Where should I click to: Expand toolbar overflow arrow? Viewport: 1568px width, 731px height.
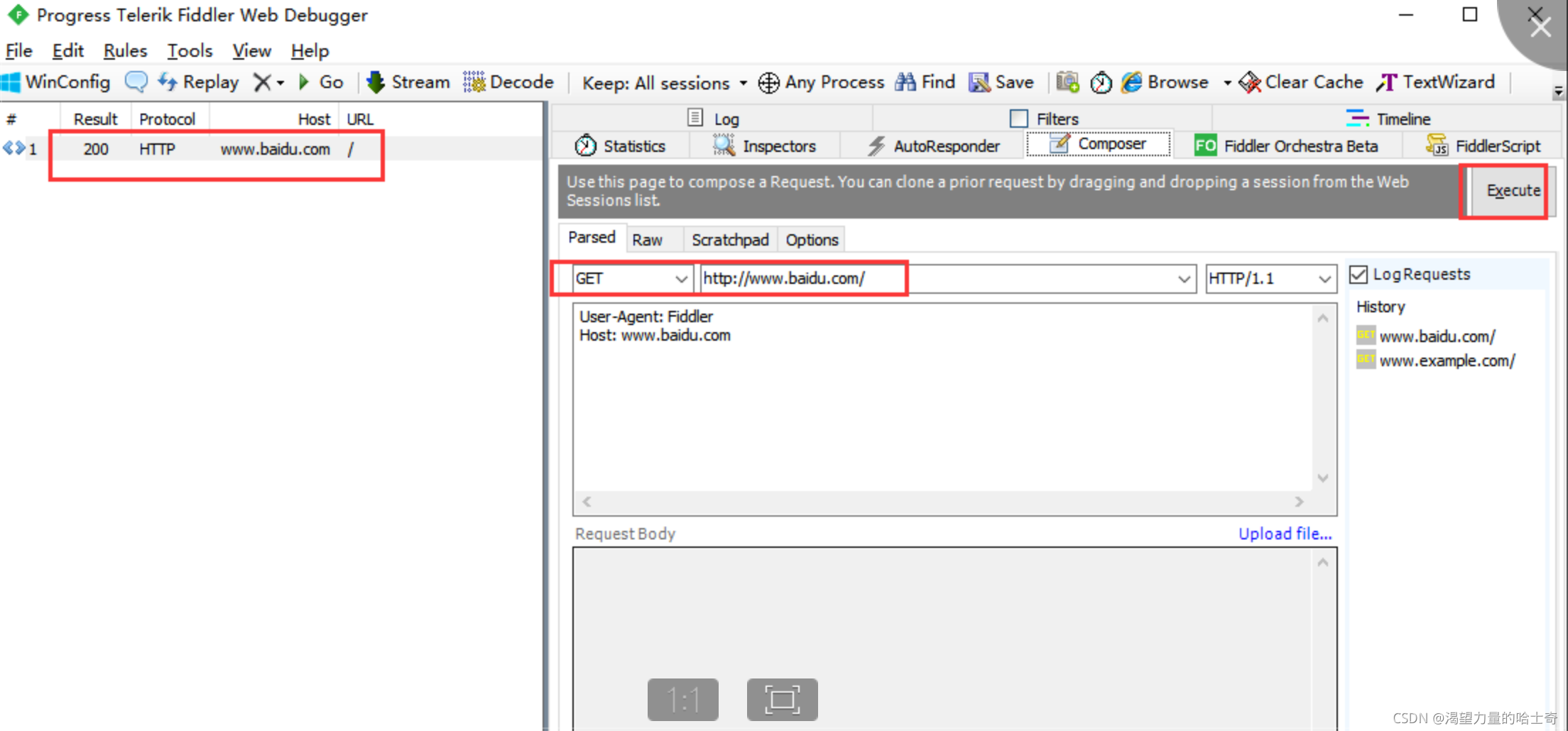1559,92
